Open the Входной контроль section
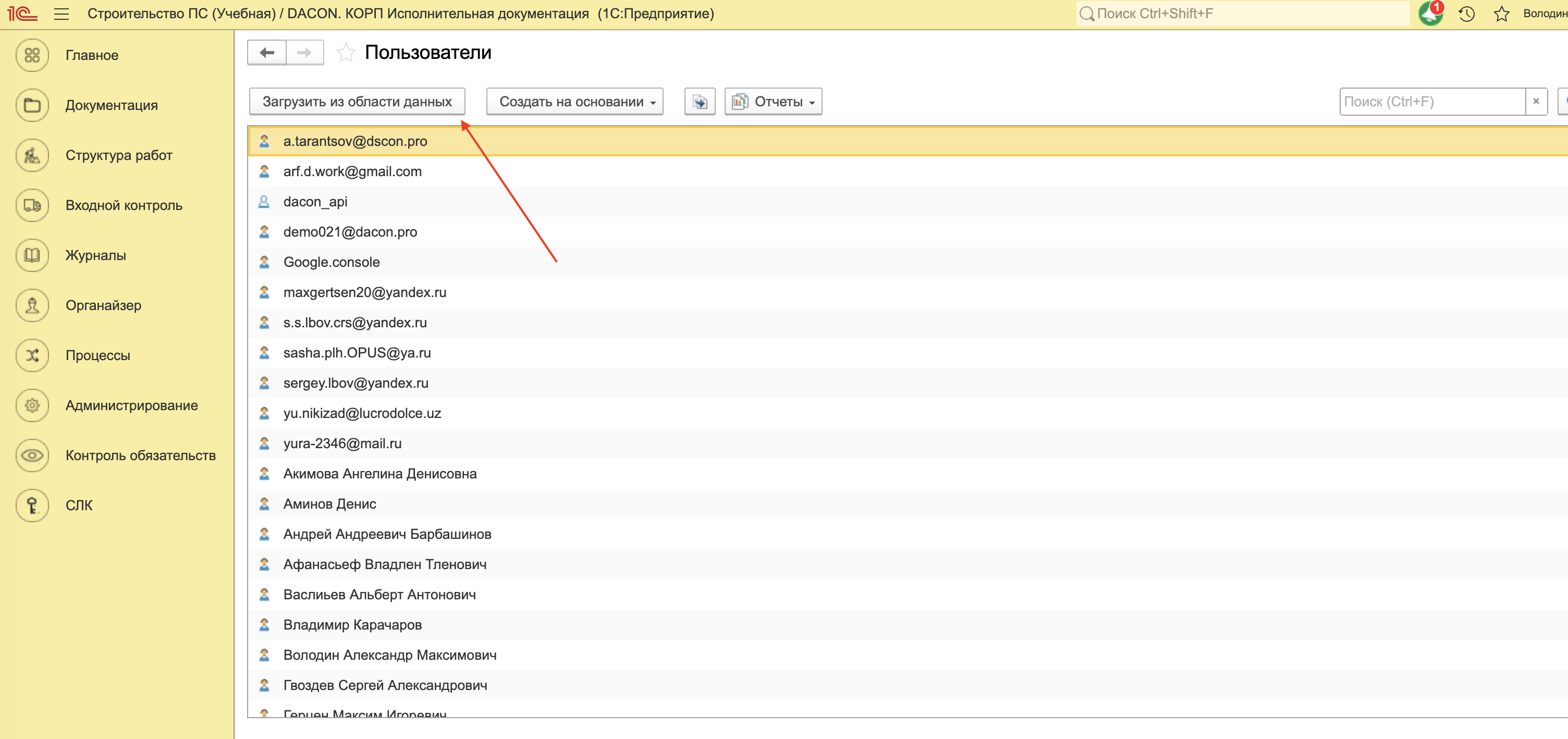The image size is (1568, 739). [124, 205]
